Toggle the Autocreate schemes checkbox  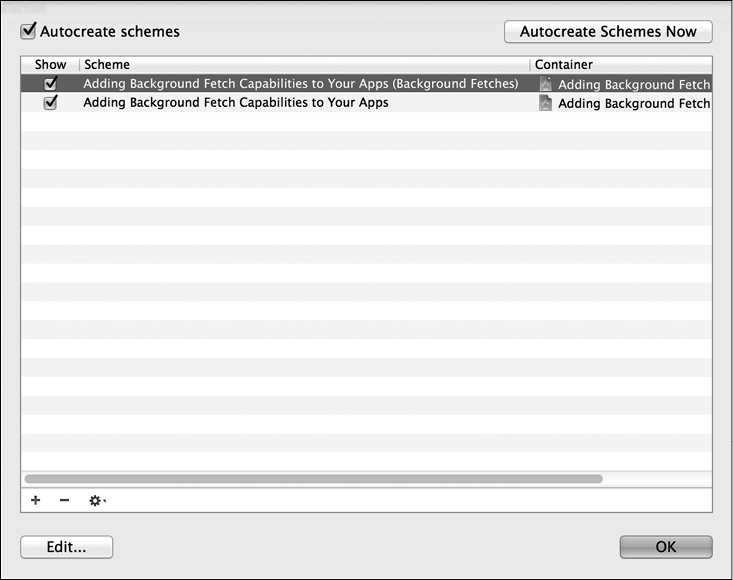pos(28,31)
